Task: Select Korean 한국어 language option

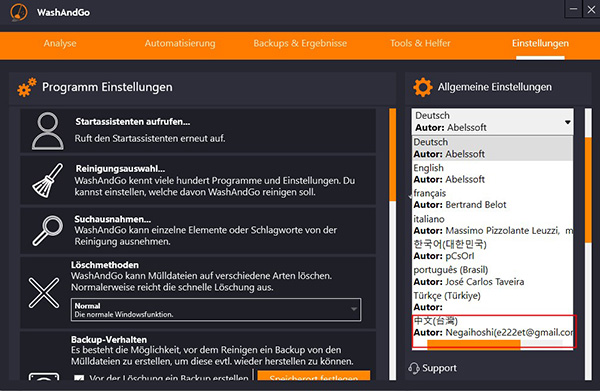Action: (493, 250)
